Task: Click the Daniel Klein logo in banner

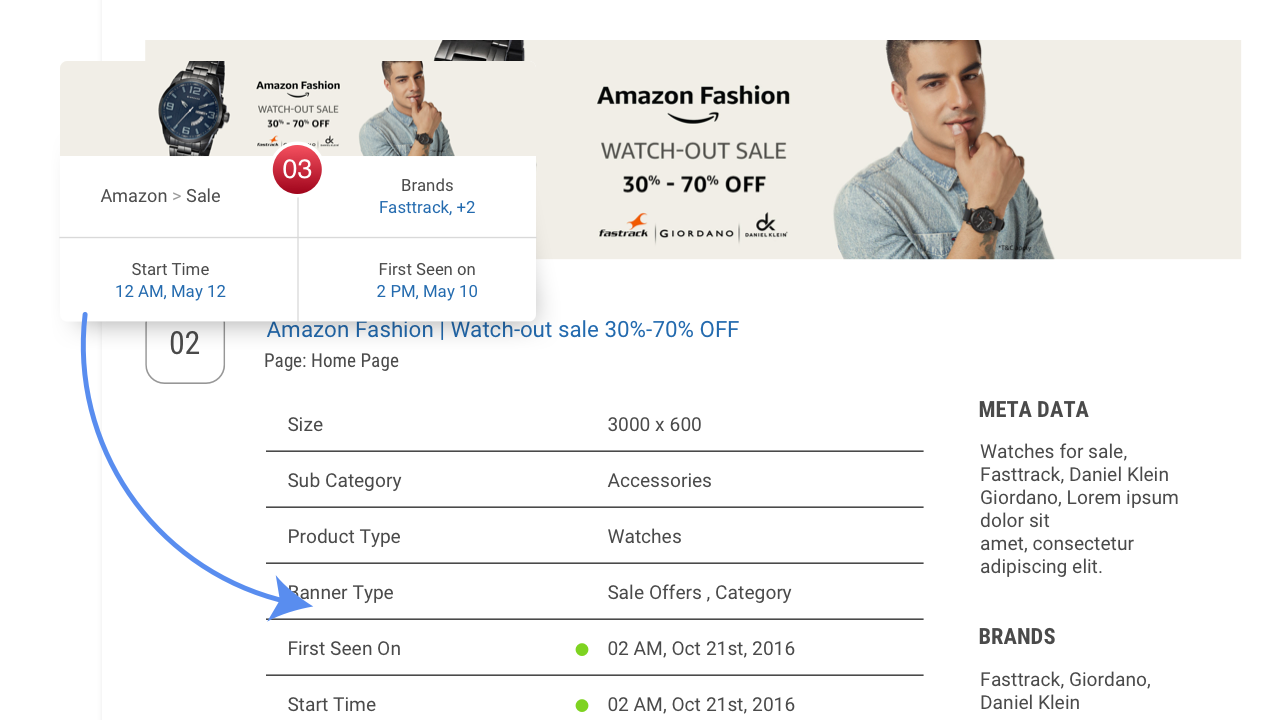Action: point(766,226)
